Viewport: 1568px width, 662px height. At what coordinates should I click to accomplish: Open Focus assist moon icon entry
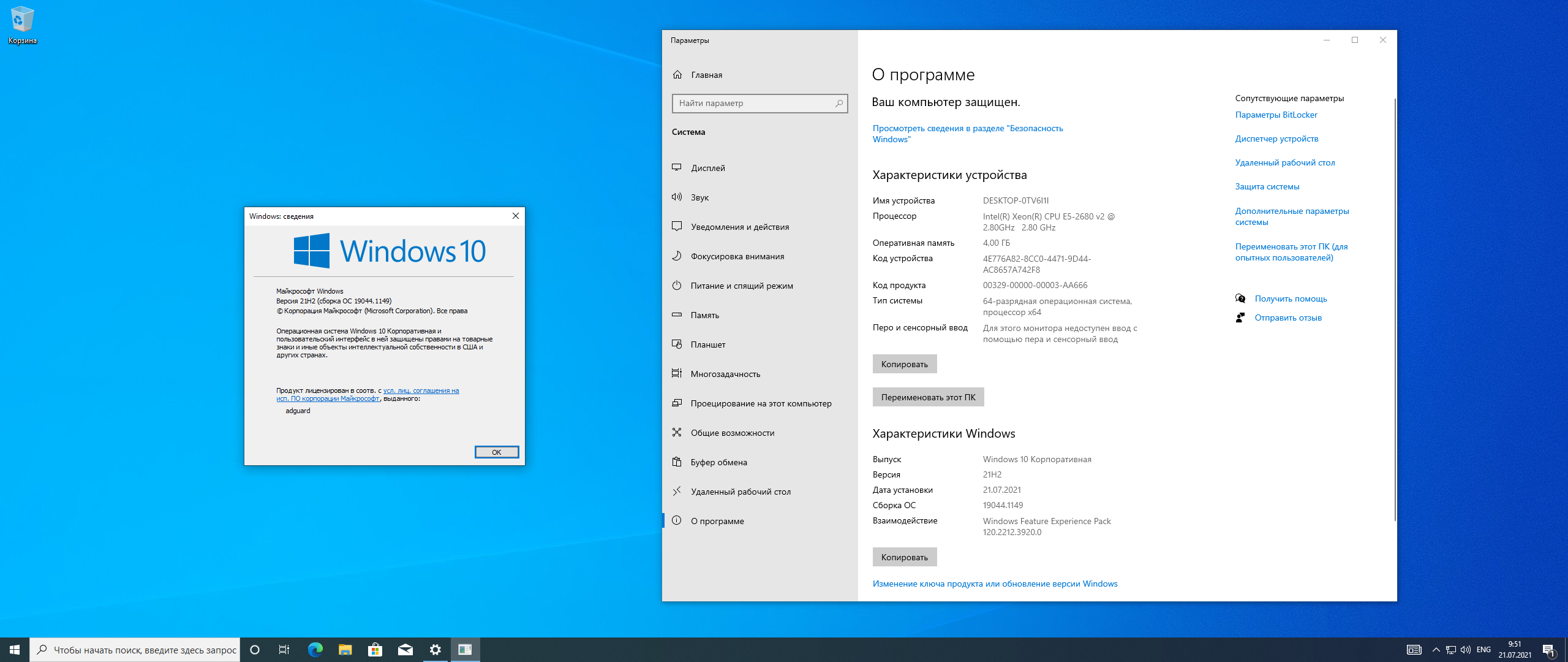[677, 256]
